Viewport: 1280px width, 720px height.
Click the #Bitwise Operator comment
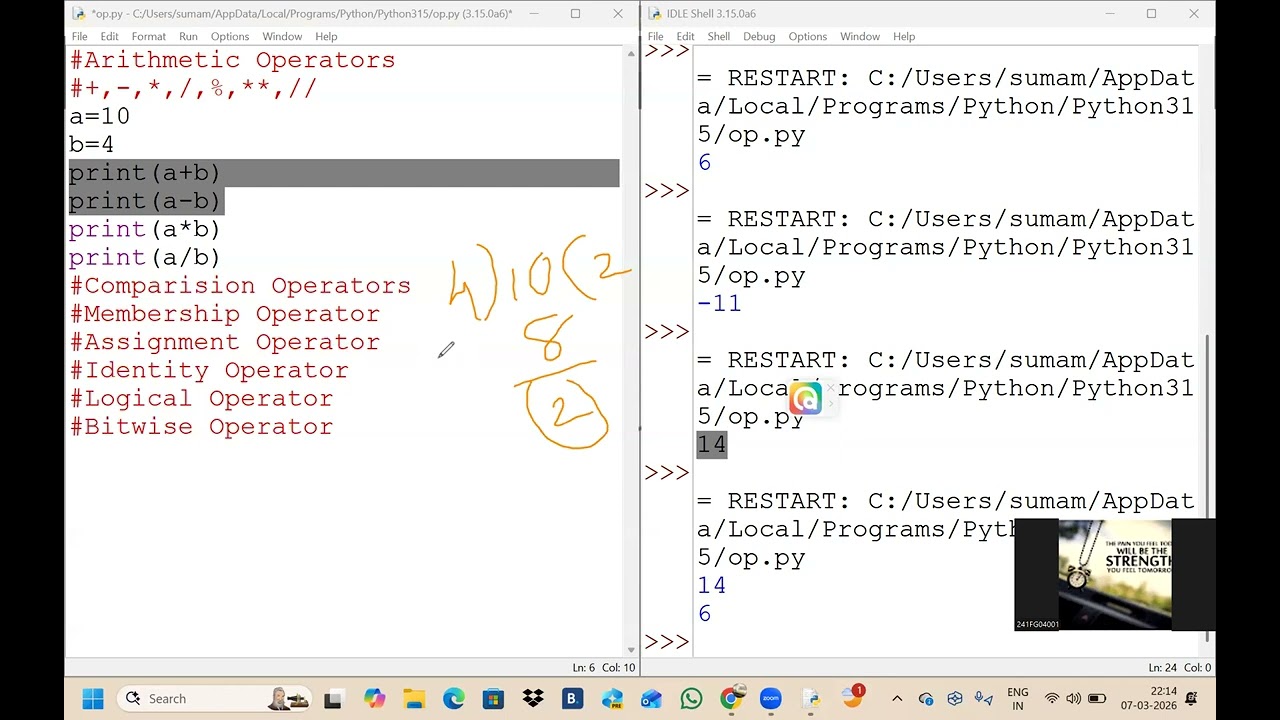tap(201, 426)
